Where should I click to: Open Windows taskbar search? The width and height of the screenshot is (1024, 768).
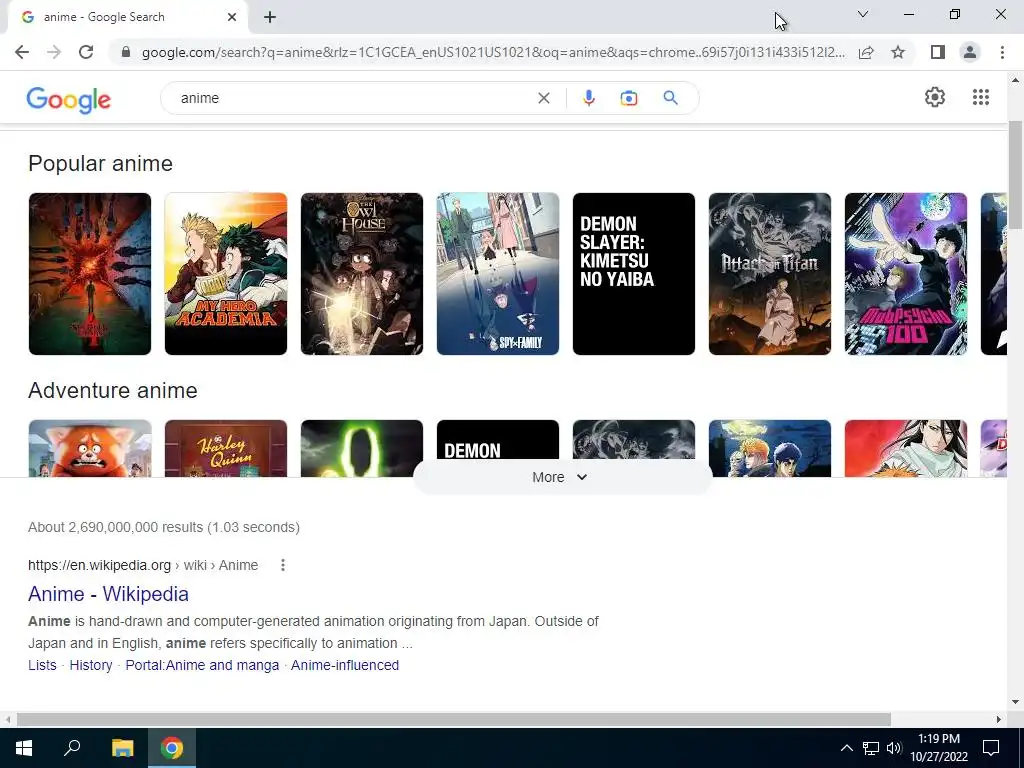pyautogui.click(x=72, y=748)
